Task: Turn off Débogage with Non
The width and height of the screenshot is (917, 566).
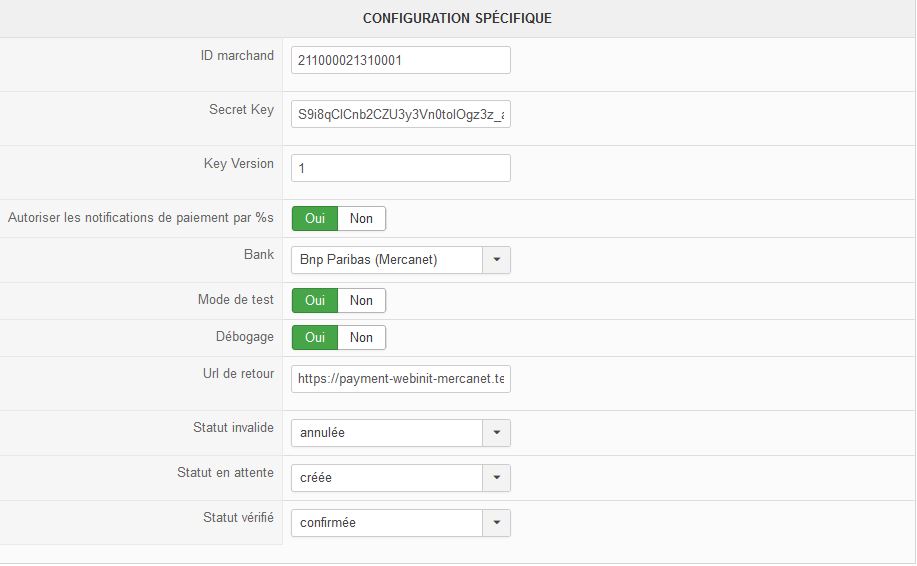Action: pyautogui.click(x=361, y=338)
